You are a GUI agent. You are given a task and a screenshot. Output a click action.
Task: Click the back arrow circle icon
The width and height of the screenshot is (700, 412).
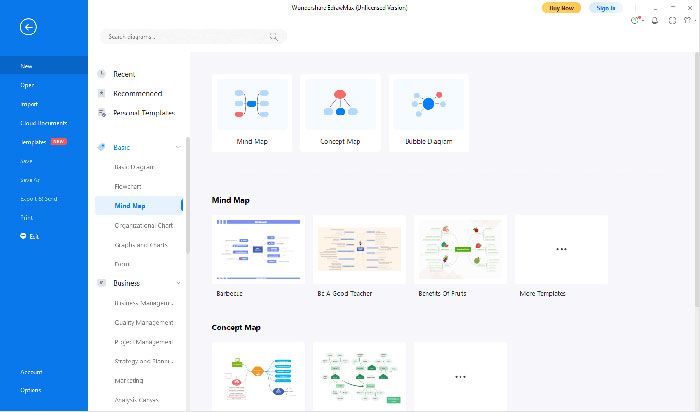tap(28, 27)
